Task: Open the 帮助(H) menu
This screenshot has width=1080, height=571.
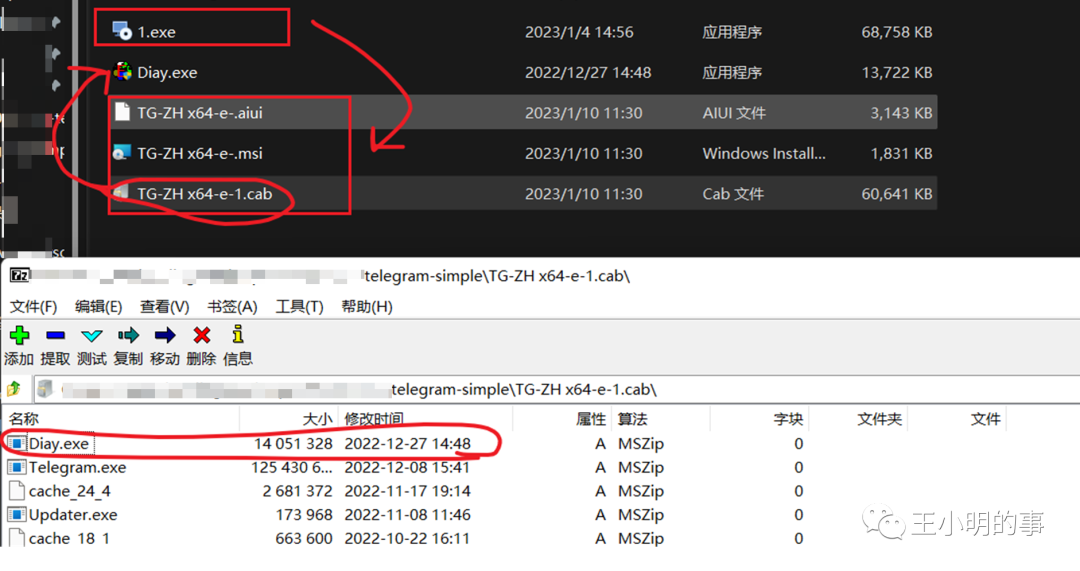Action: coord(366,307)
